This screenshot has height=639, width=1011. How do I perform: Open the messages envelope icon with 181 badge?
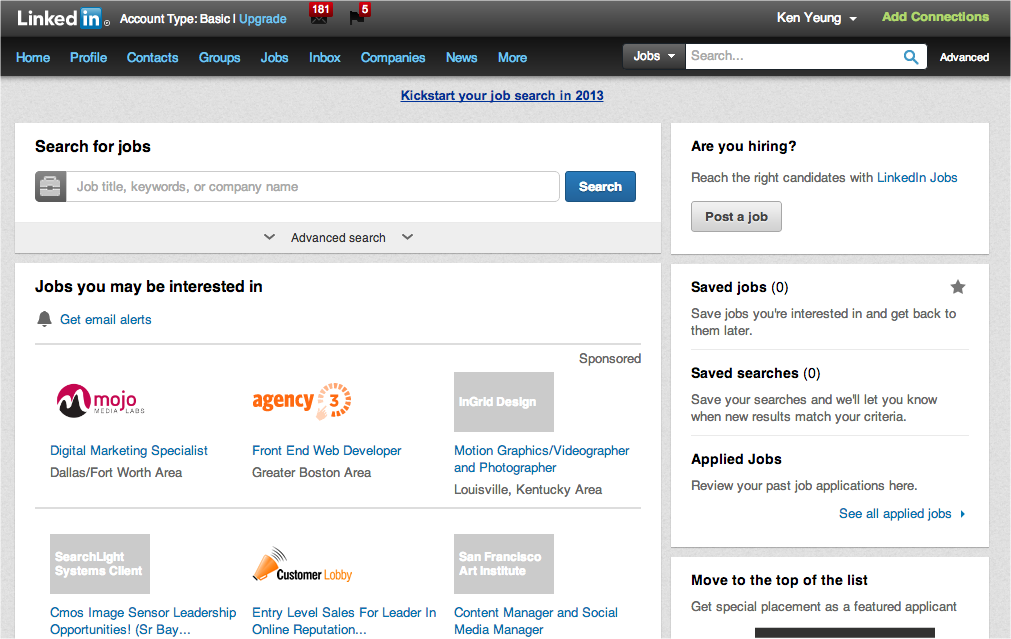319,14
